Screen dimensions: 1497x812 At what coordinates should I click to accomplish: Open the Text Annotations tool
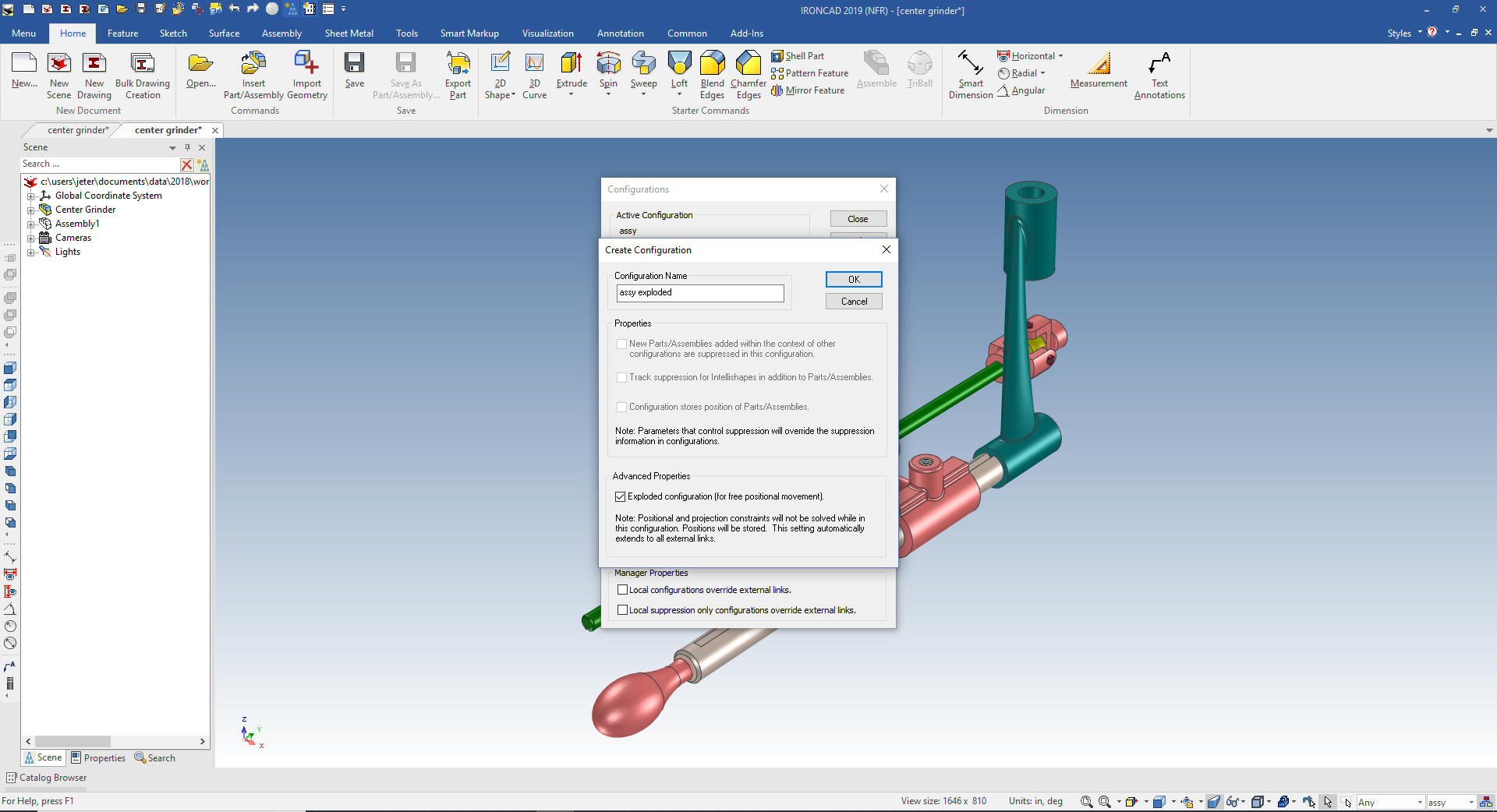[1159, 64]
